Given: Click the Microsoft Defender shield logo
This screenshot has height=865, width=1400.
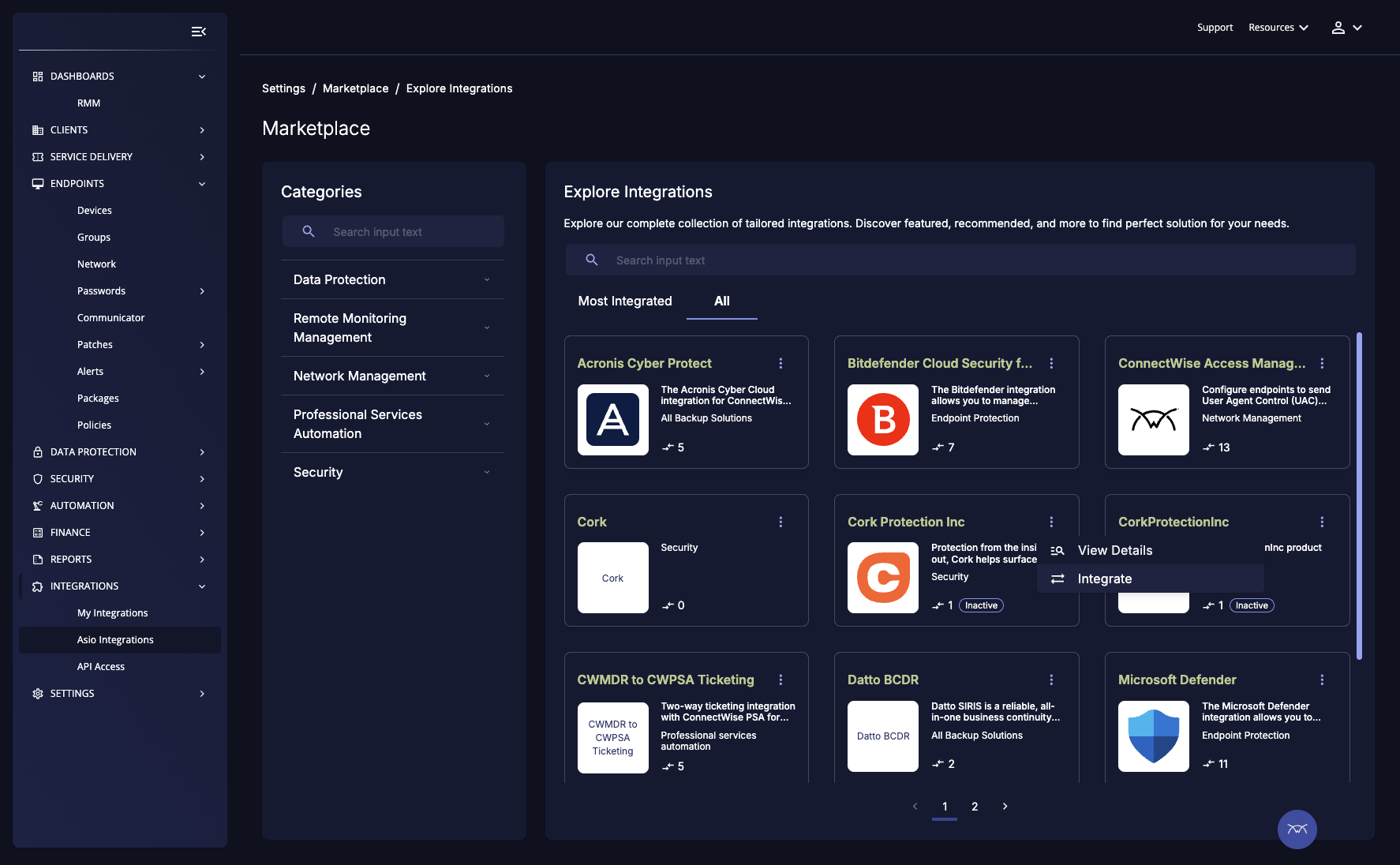Looking at the screenshot, I should [1154, 736].
